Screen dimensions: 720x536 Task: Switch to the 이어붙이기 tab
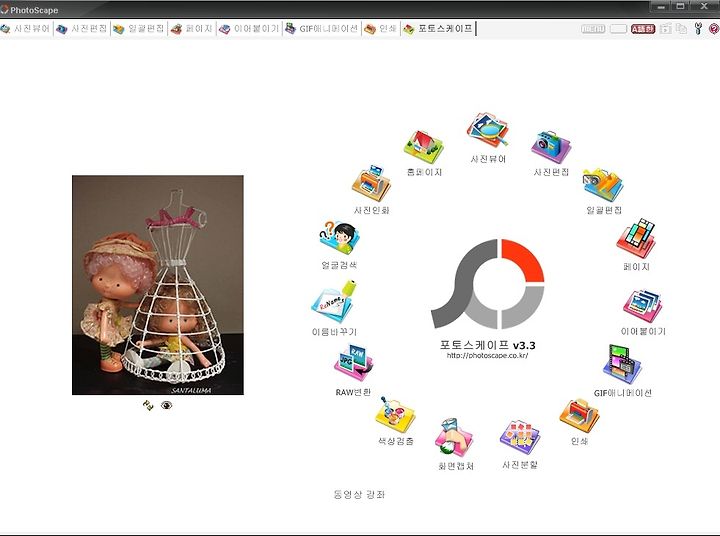point(249,29)
